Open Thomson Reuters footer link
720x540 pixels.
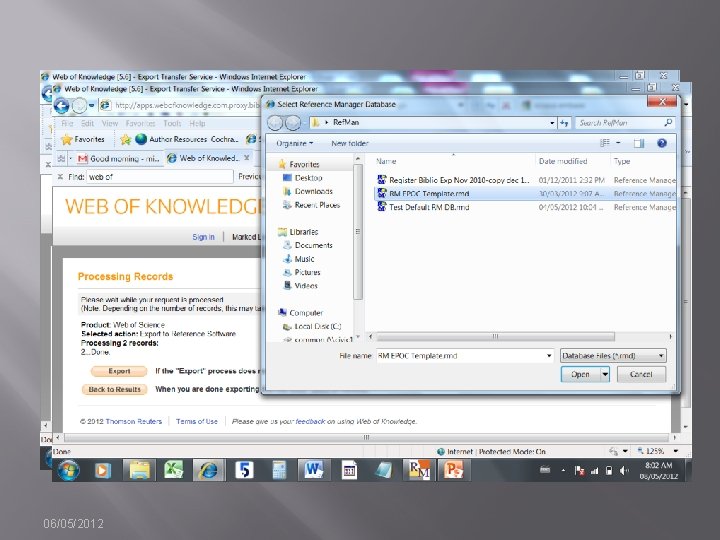click(x=134, y=421)
